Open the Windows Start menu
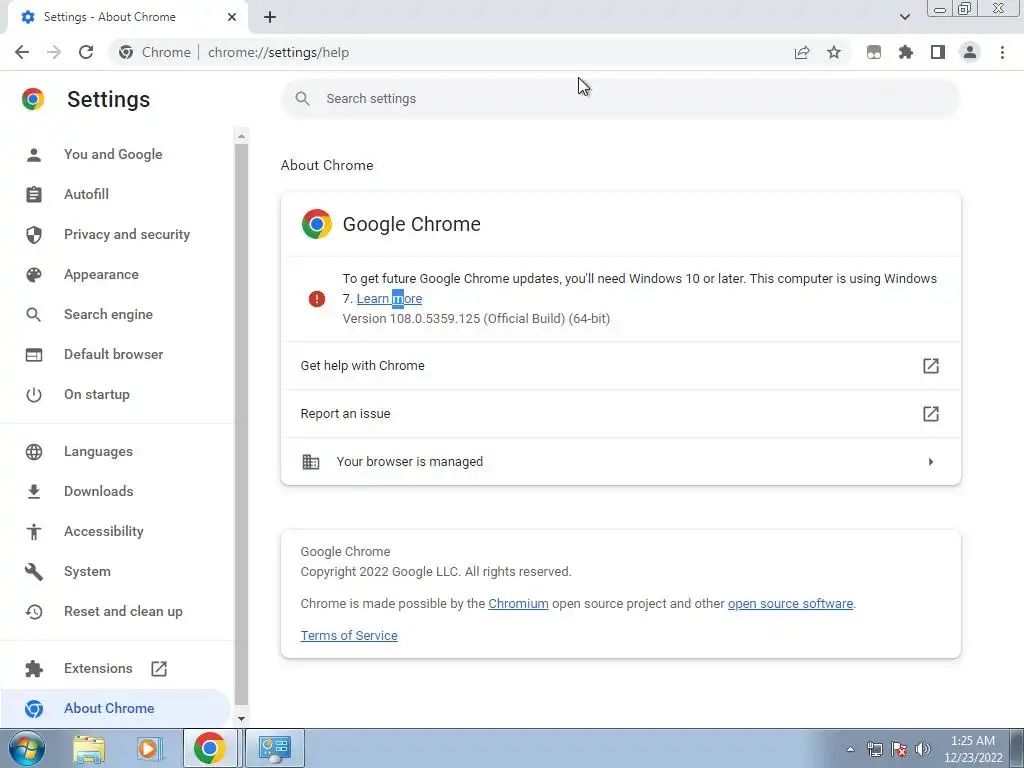The image size is (1024, 768). [x=27, y=748]
